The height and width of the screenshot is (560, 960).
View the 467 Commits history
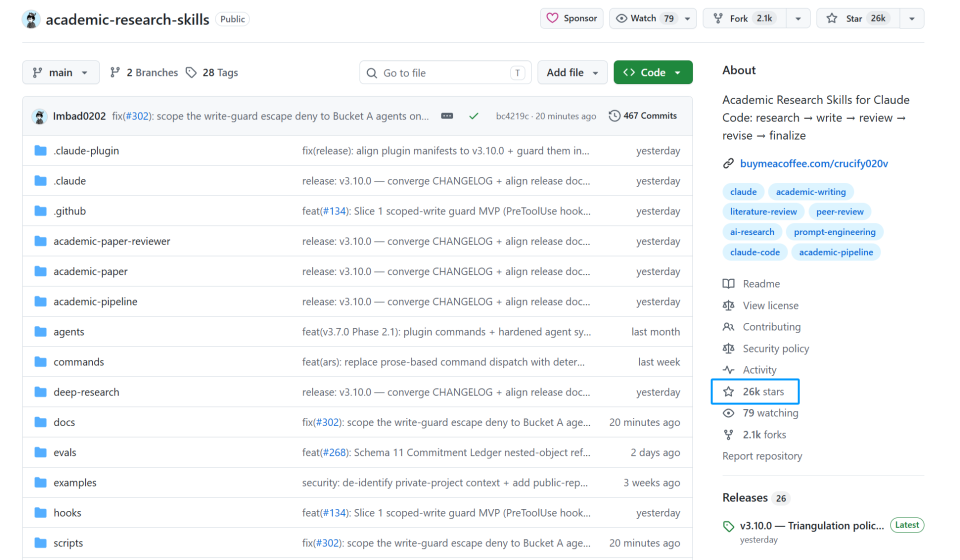tap(643, 116)
